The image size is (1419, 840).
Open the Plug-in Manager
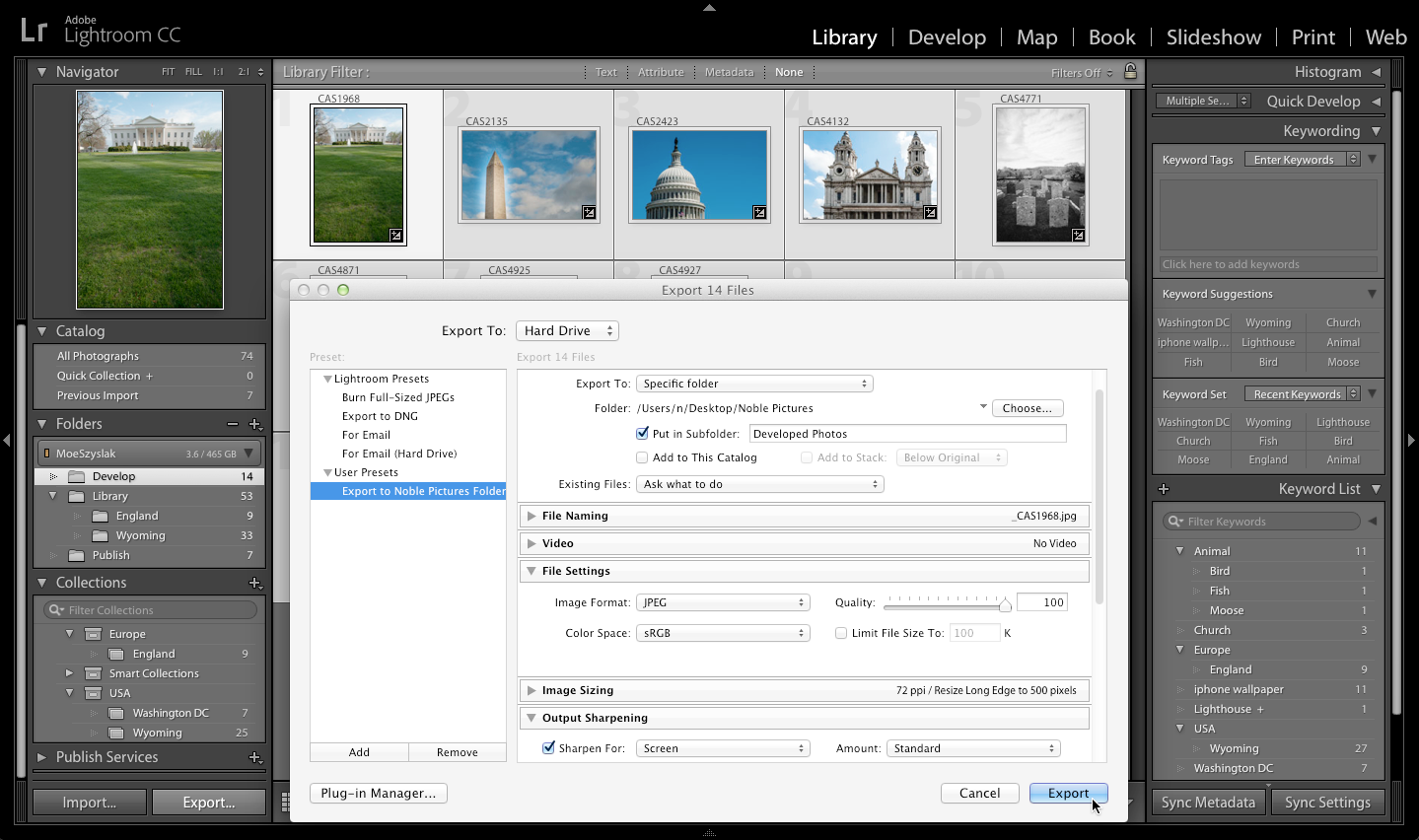(378, 793)
